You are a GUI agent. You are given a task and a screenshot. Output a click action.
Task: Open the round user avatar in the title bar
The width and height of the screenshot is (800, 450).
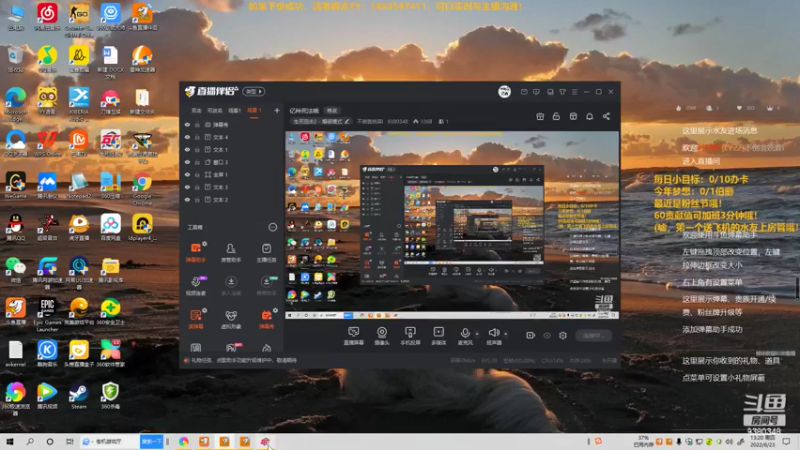coord(504,91)
